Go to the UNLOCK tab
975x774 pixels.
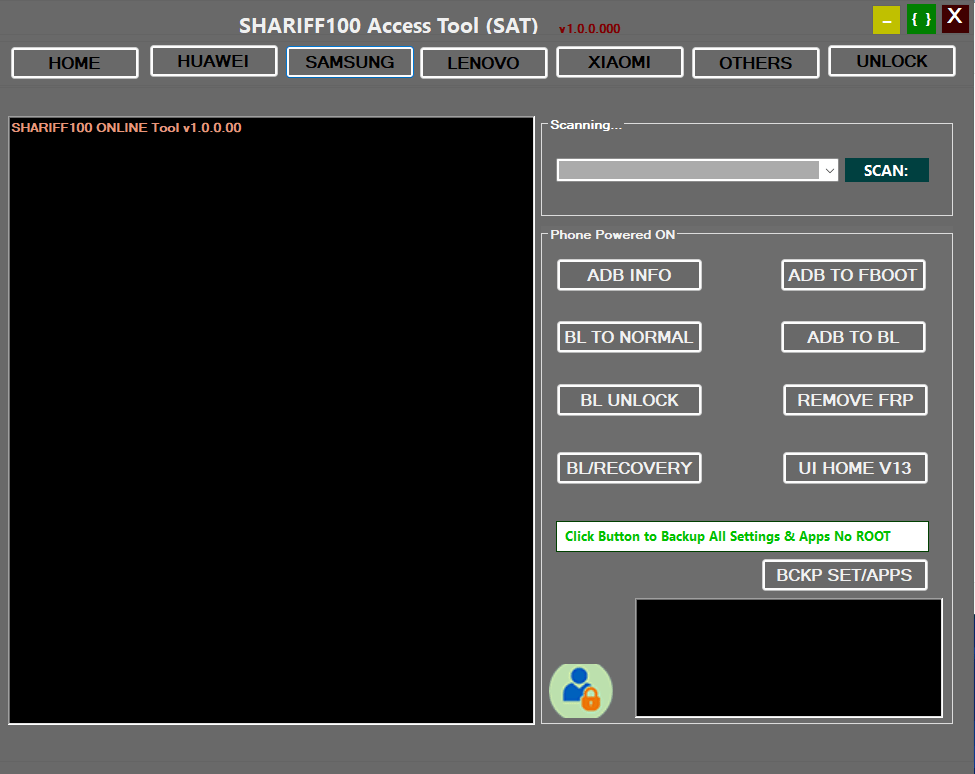pos(891,61)
